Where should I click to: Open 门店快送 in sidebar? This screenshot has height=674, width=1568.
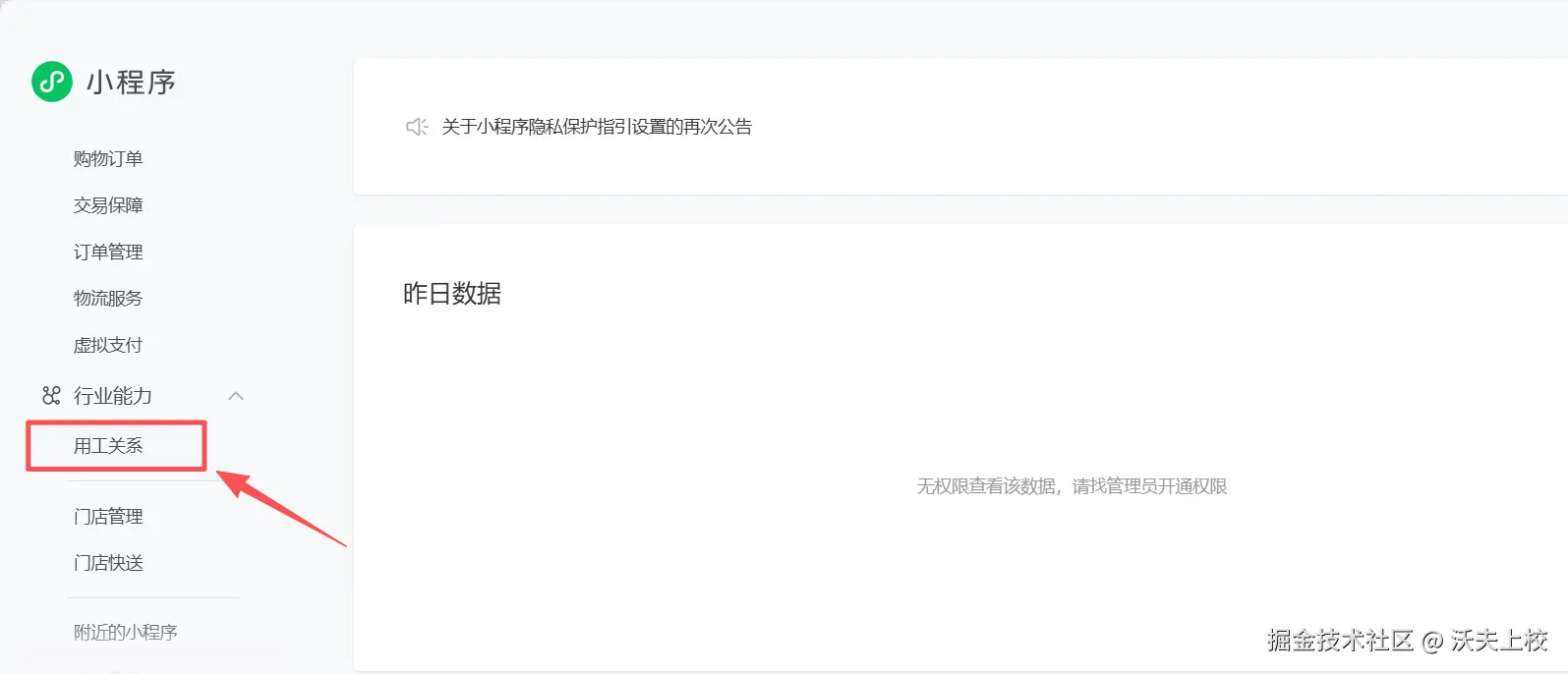click(x=108, y=563)
